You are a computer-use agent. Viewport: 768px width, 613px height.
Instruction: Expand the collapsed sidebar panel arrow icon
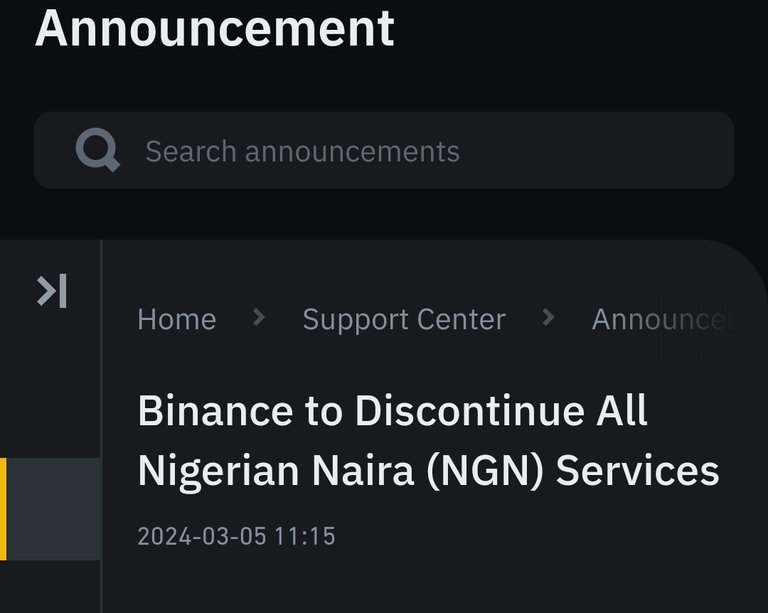[52, 291]
